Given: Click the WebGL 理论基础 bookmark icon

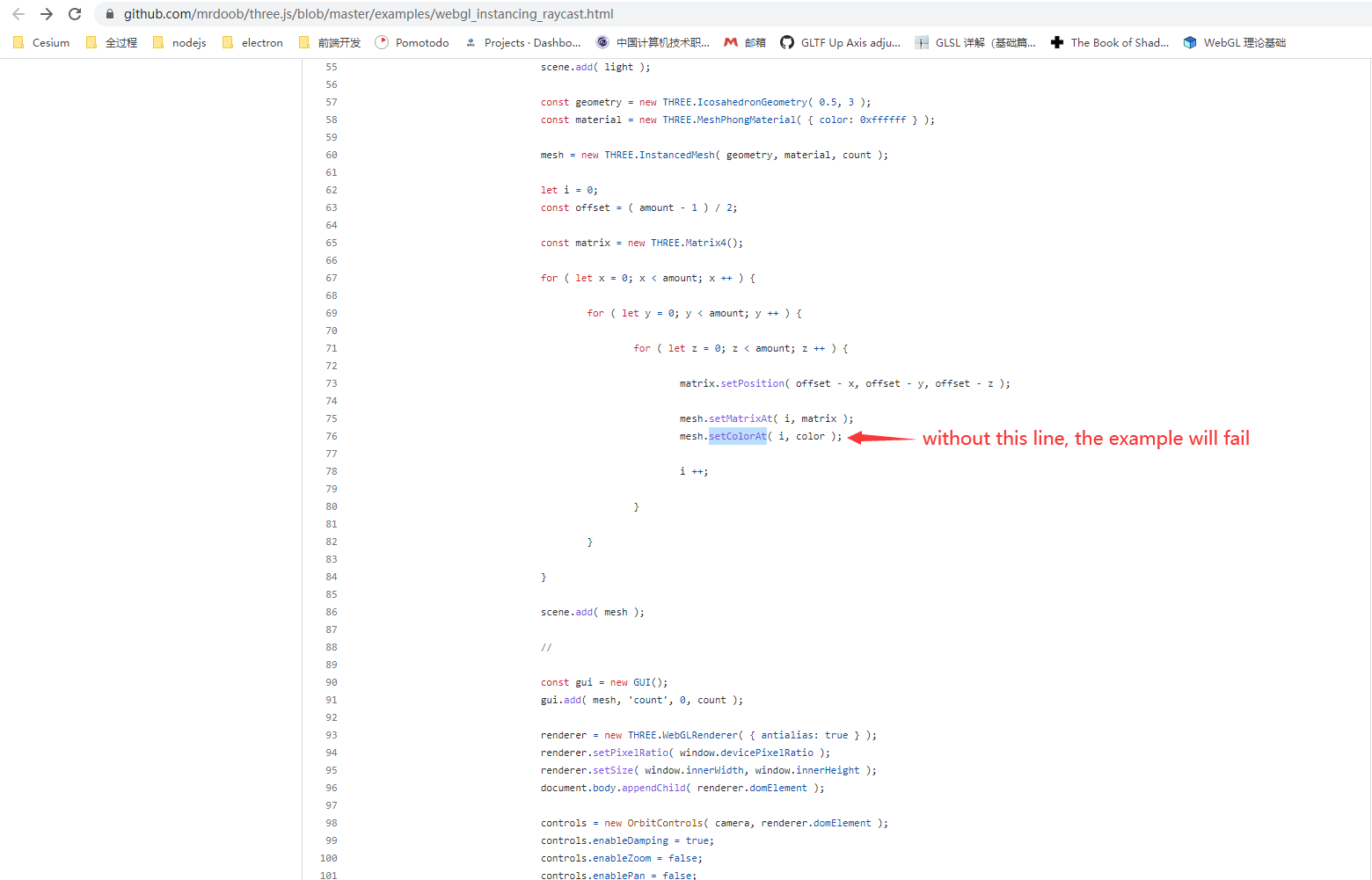Looking at the screenshot, I should click(1189, 41).
